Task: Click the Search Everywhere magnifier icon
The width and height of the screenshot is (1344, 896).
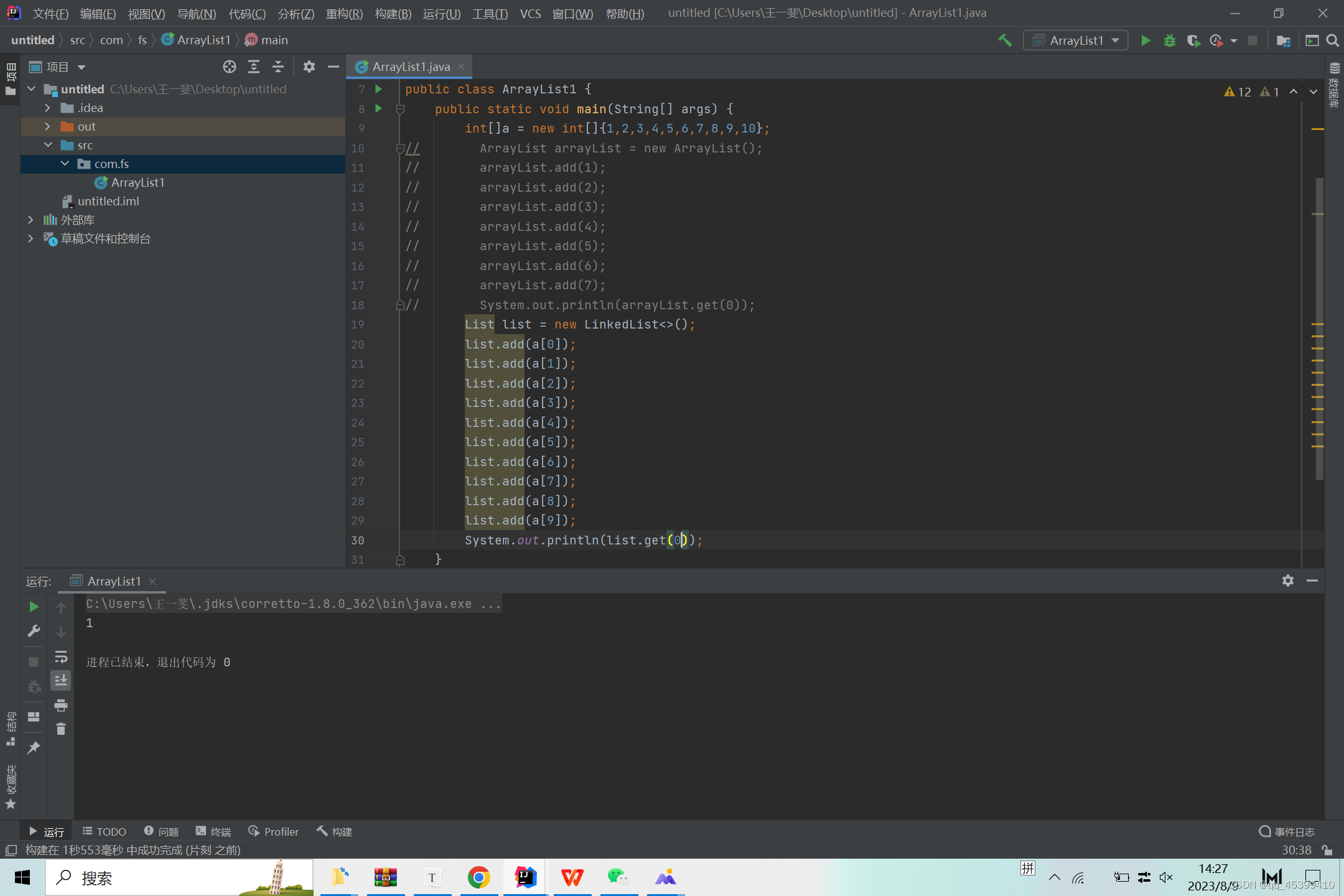Action: click(x=1332, y=40)
